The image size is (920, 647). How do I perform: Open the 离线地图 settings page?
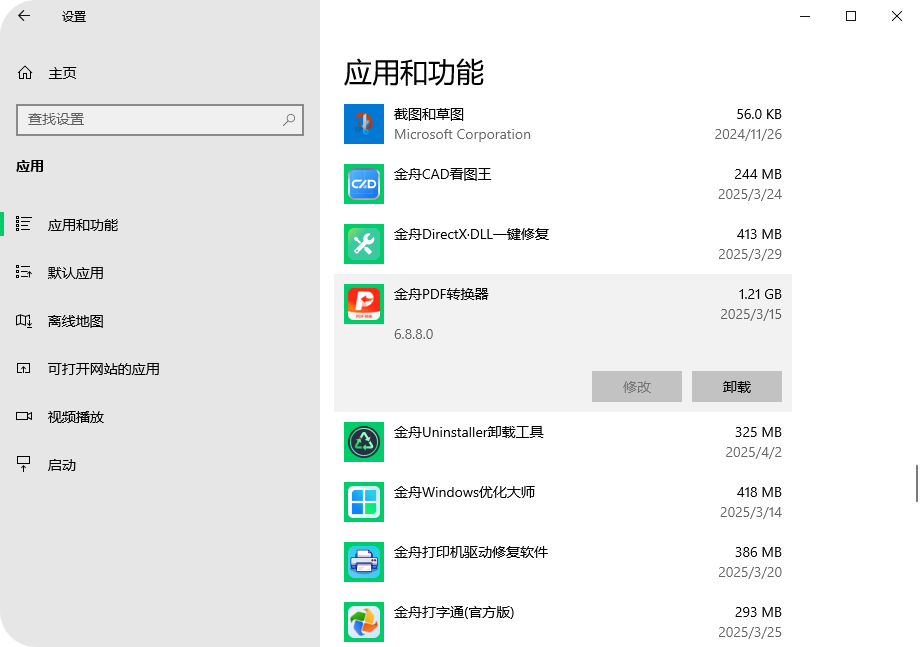pyautogui.click(x=160, y=321)
